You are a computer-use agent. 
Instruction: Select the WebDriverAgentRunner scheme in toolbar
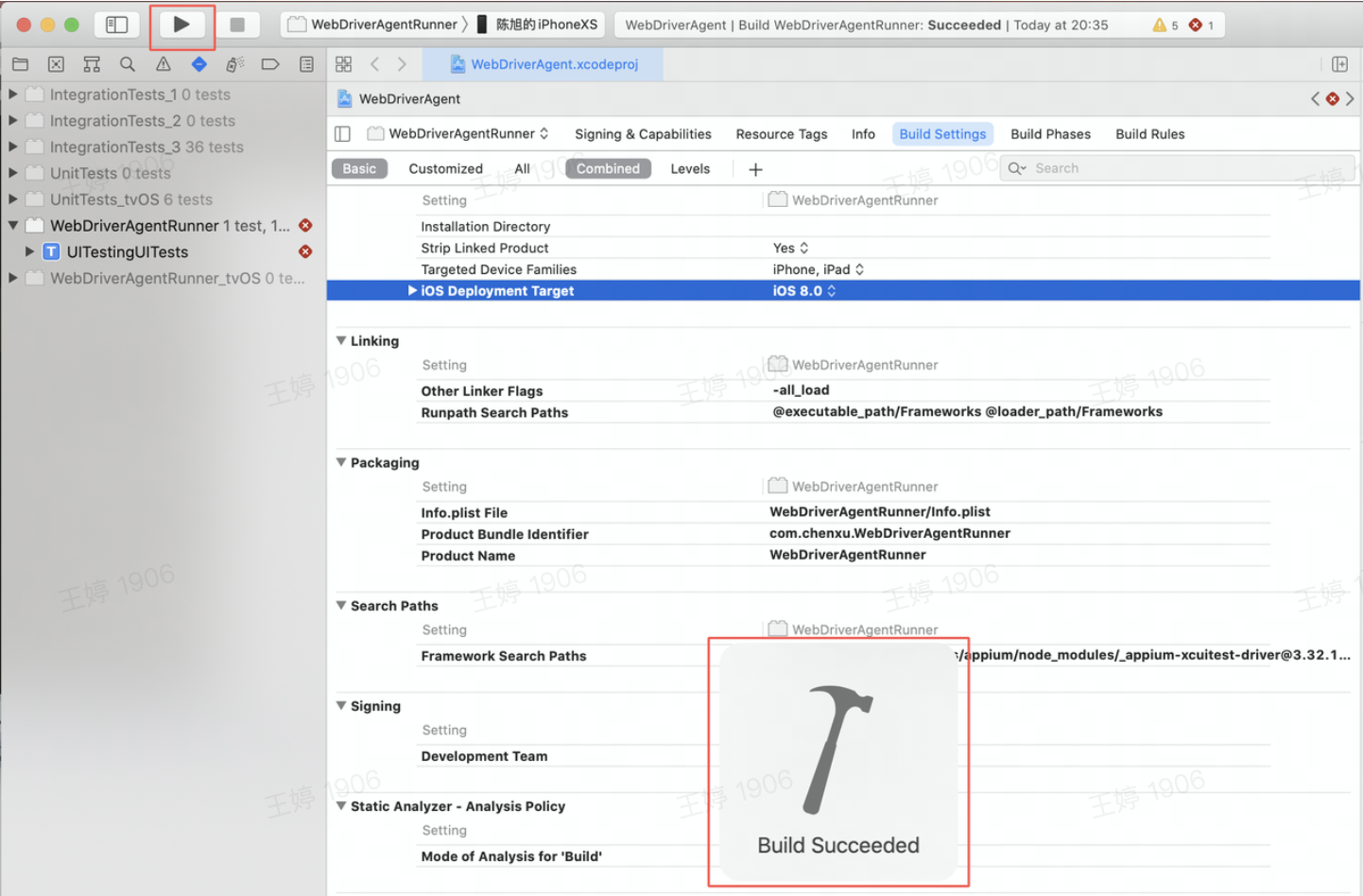374,25
